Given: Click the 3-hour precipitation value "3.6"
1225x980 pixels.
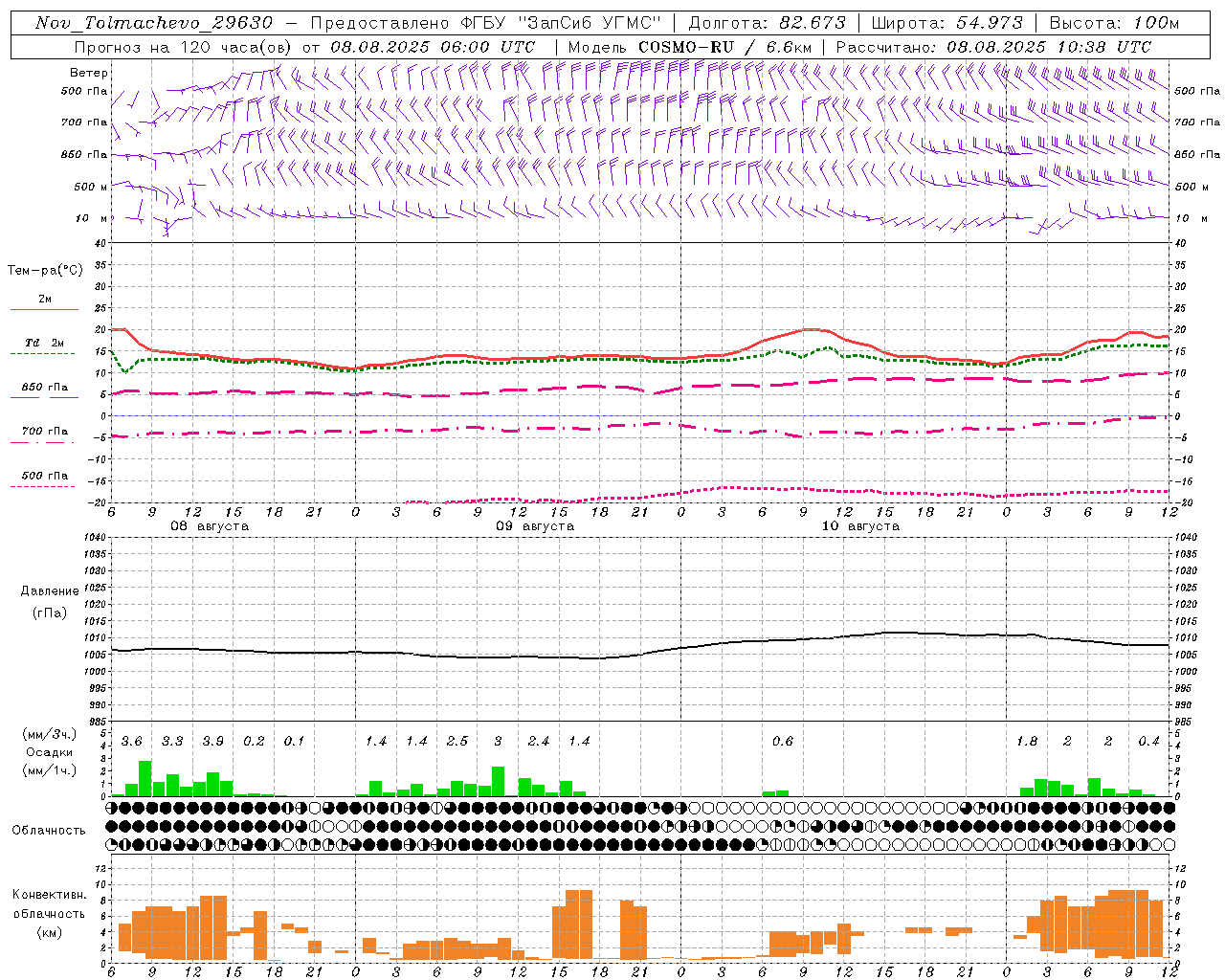Looking at the screenshot, I should click(131, 742).
